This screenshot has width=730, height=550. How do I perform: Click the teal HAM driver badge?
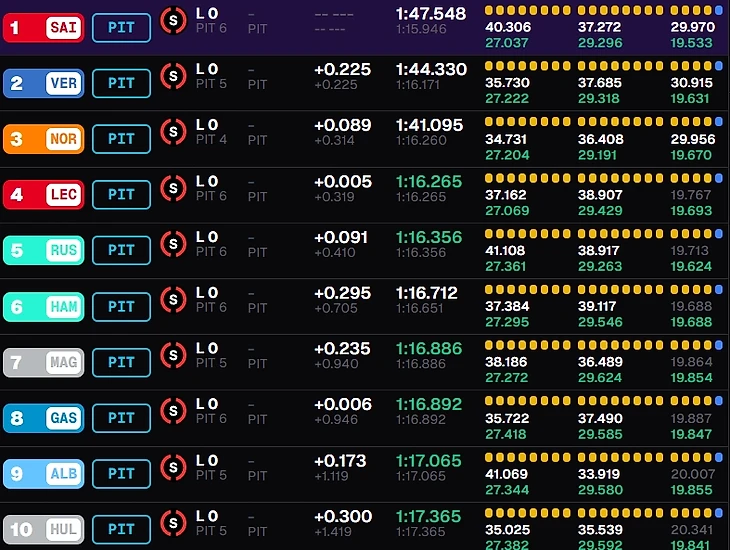(44, 306)
